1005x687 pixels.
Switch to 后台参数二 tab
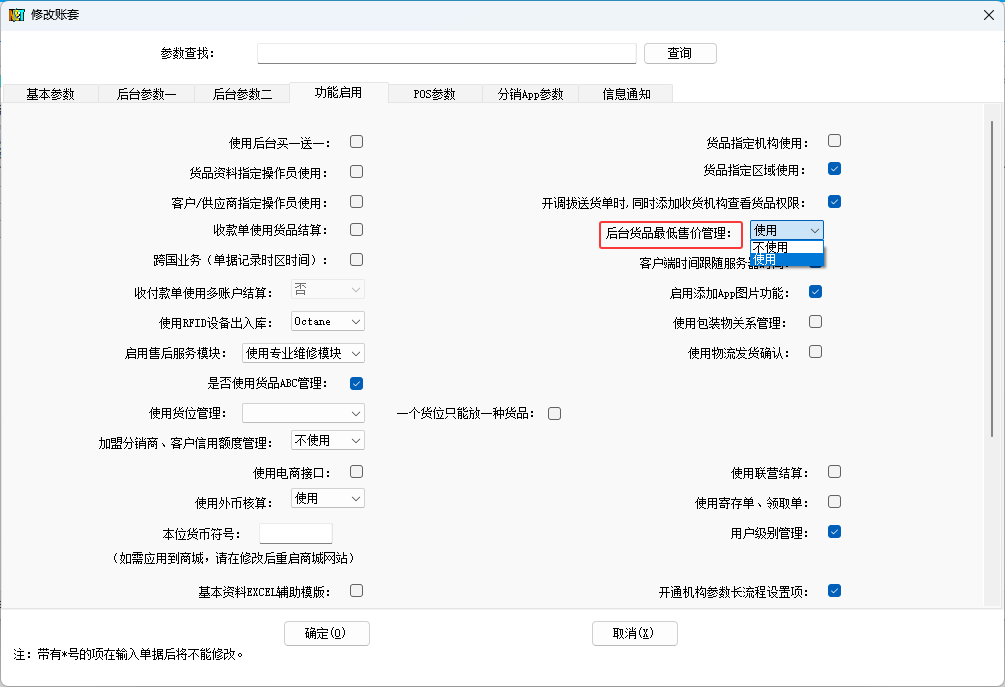tap(242, 94)
